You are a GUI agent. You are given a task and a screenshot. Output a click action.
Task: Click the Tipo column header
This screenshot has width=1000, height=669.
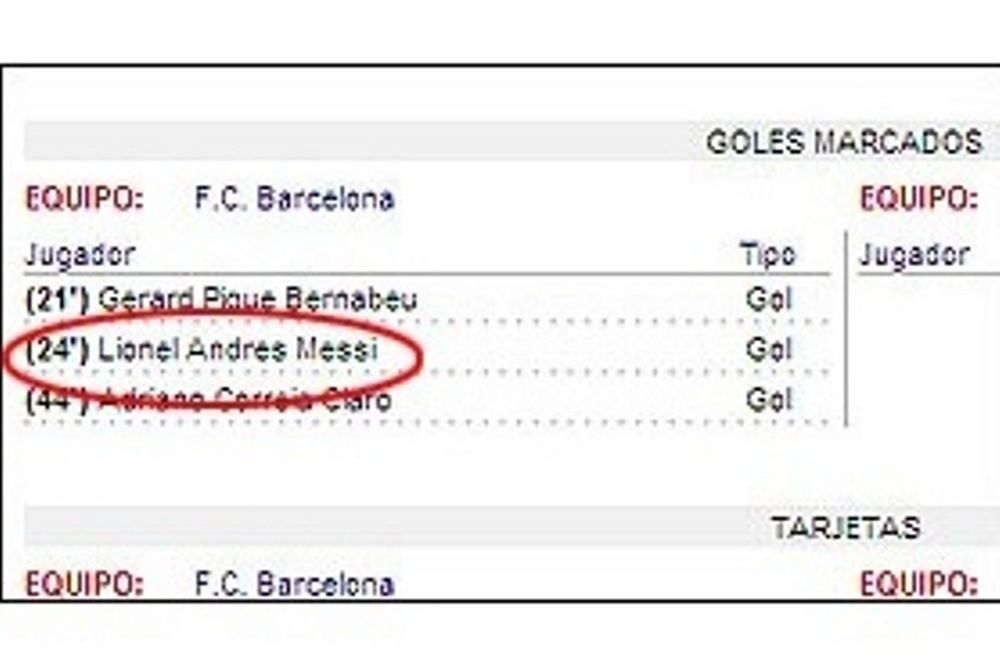(768, 254)
